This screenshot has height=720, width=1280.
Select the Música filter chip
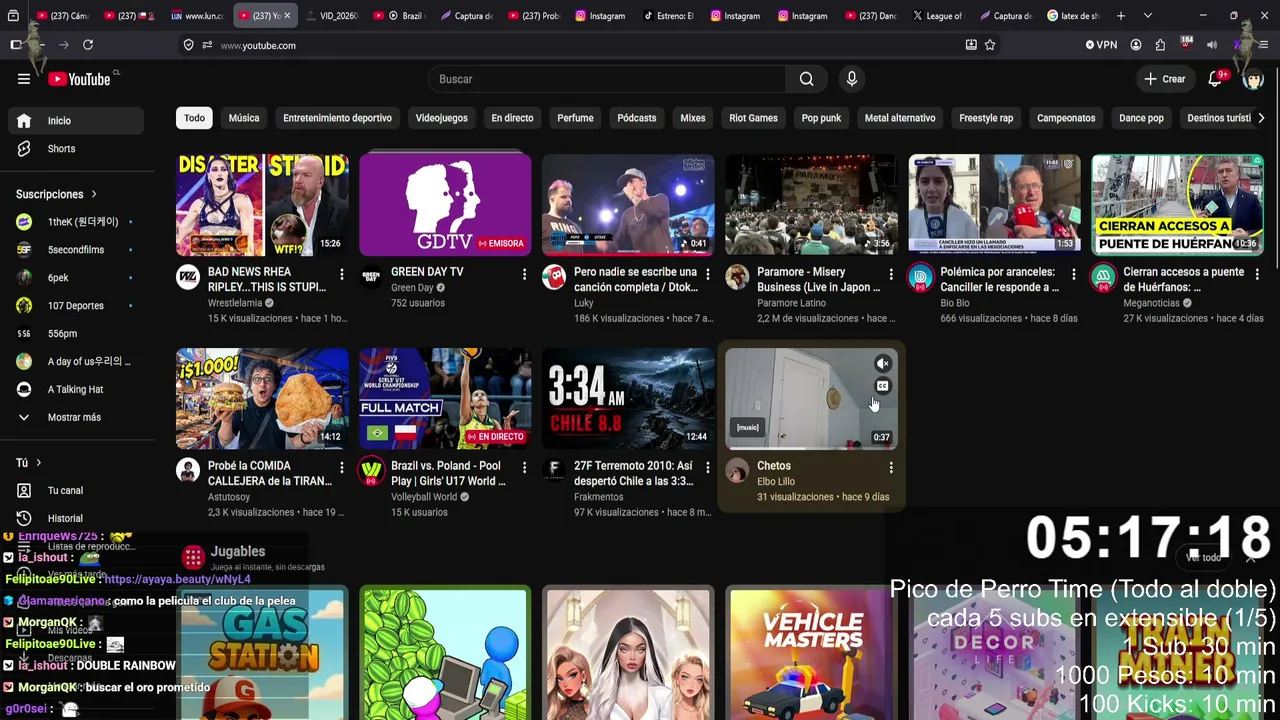244,118
